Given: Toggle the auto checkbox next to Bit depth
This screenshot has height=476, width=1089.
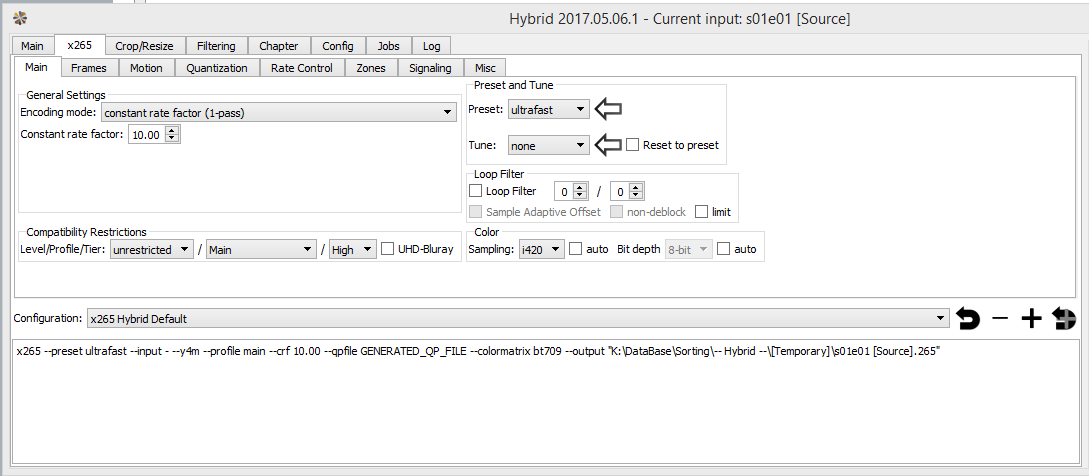Looking at the screenshot, I should pyautogui.click(x=724, y=249).
